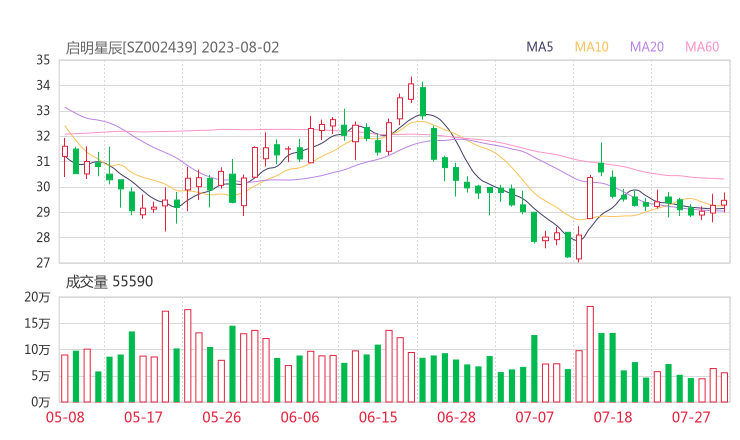Click the 34 price axis label
740x440 pixels.
43,85
